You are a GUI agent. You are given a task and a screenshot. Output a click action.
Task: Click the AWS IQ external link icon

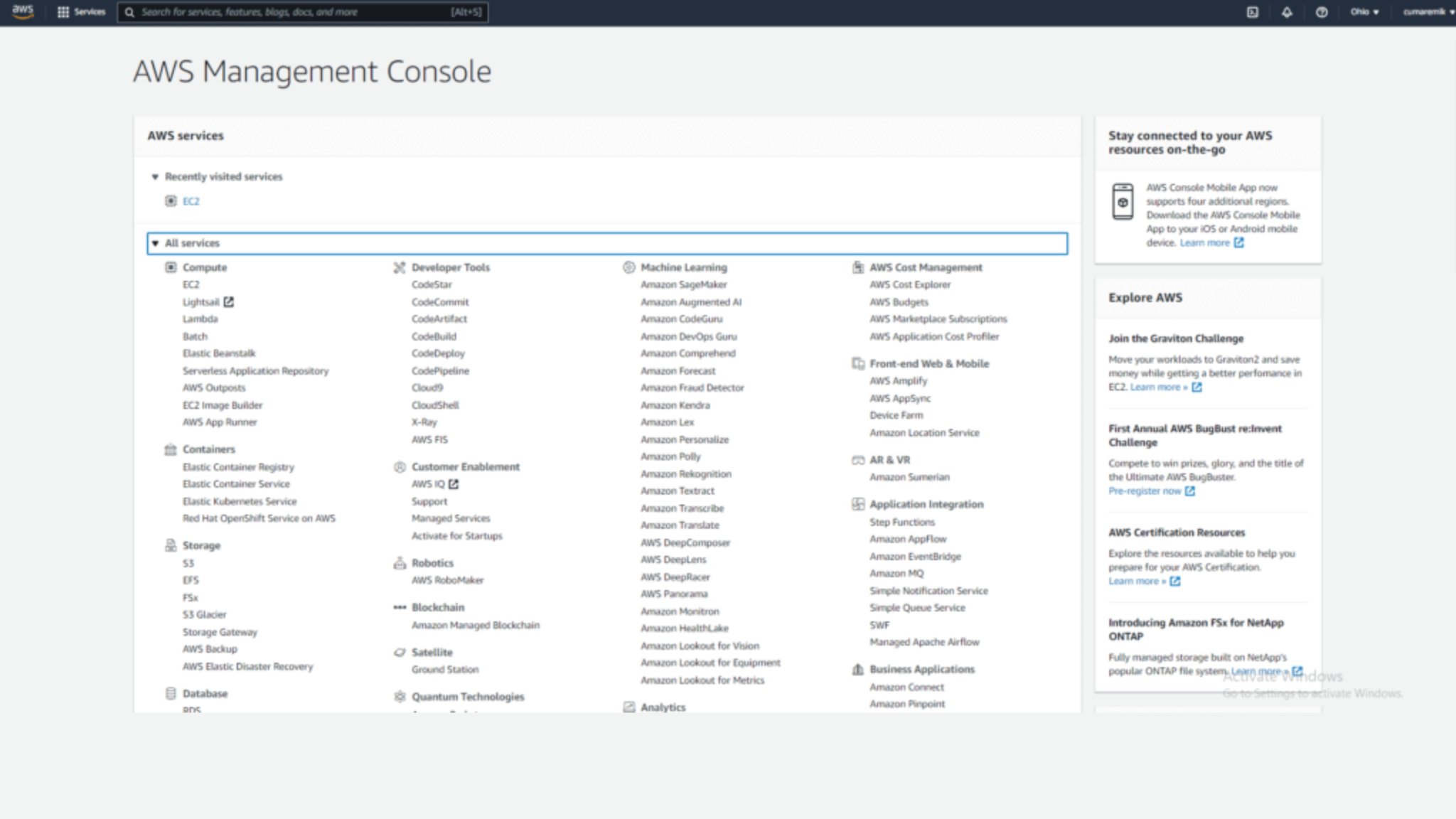[454, 484]
